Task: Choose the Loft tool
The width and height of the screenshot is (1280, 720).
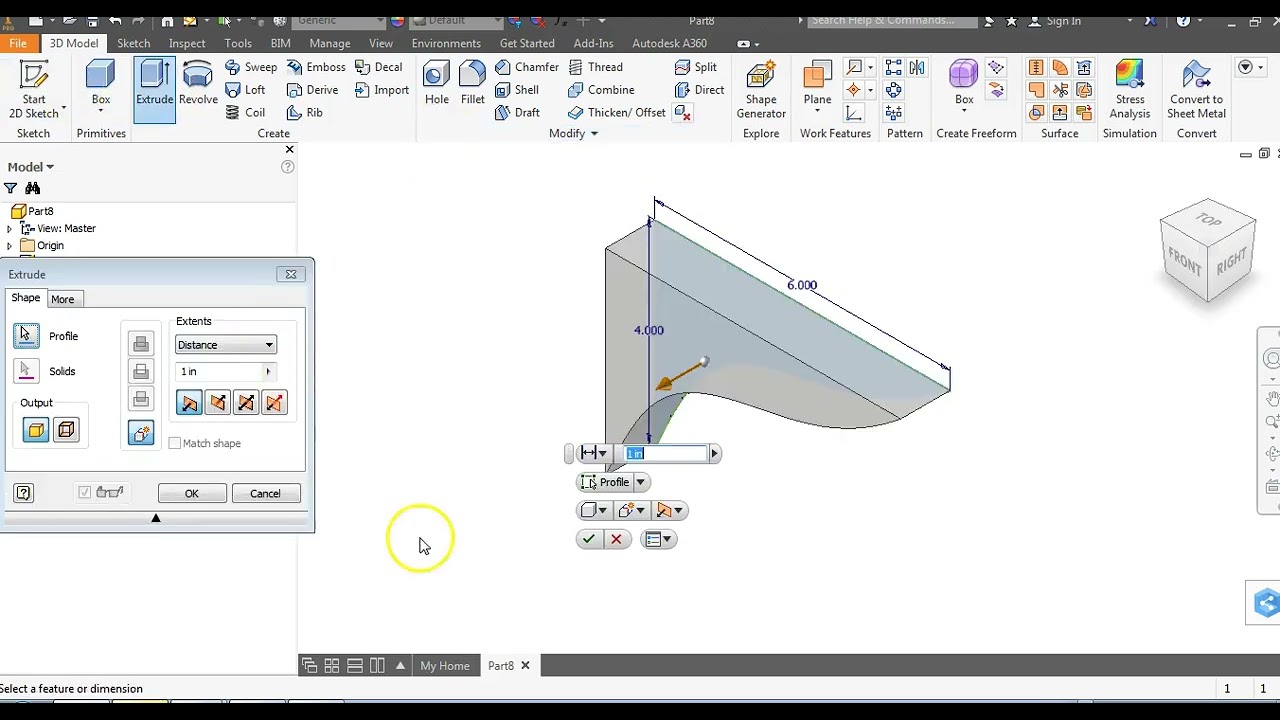Action: (x=245, y=90)
